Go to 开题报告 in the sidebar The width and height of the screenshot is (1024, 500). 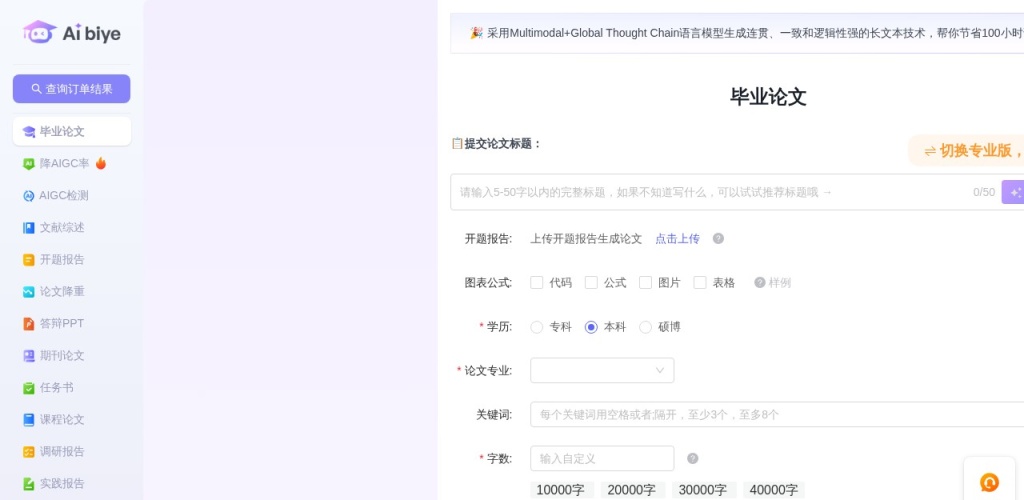(x=62, y=260)
